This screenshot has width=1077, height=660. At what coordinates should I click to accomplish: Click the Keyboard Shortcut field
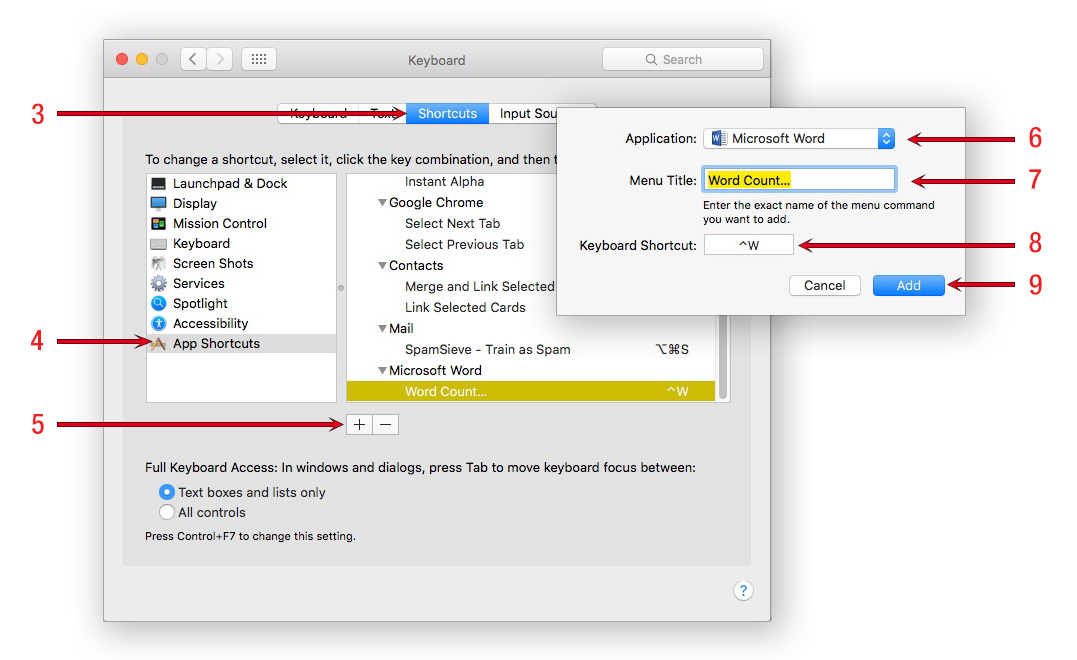coord(749,244)
